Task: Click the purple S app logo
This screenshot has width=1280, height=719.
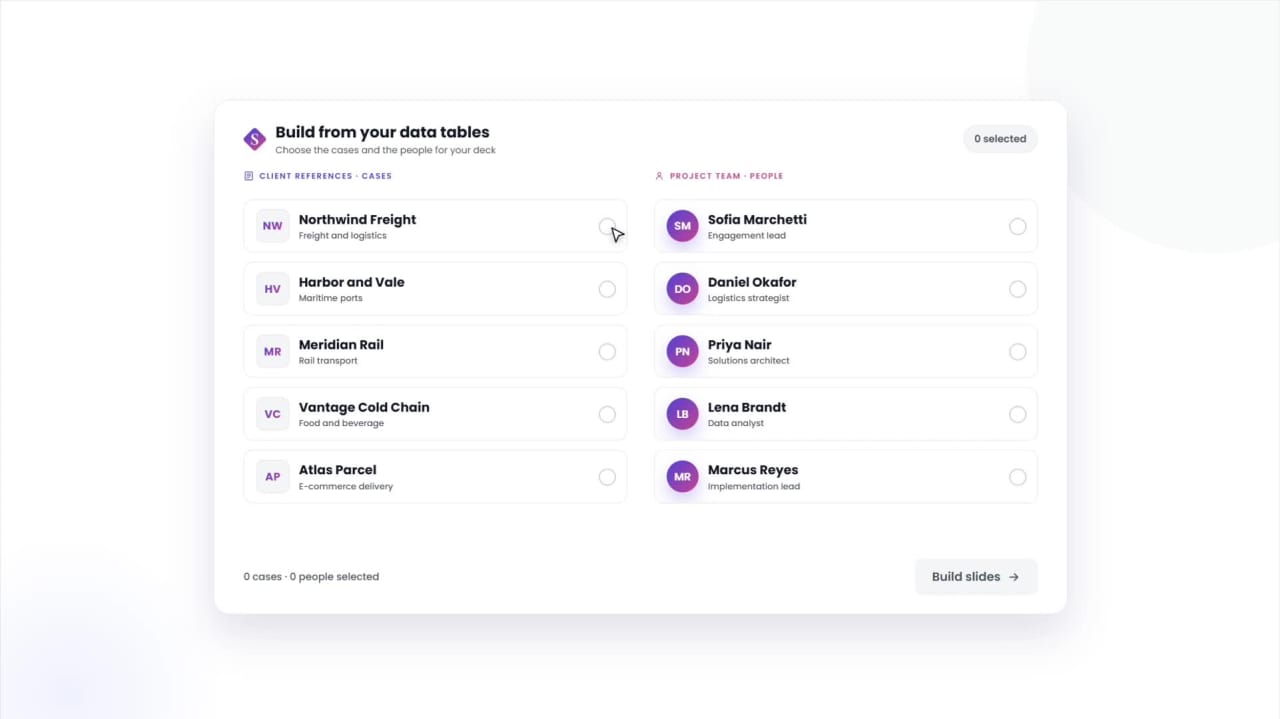Action: tap(255, 139)
